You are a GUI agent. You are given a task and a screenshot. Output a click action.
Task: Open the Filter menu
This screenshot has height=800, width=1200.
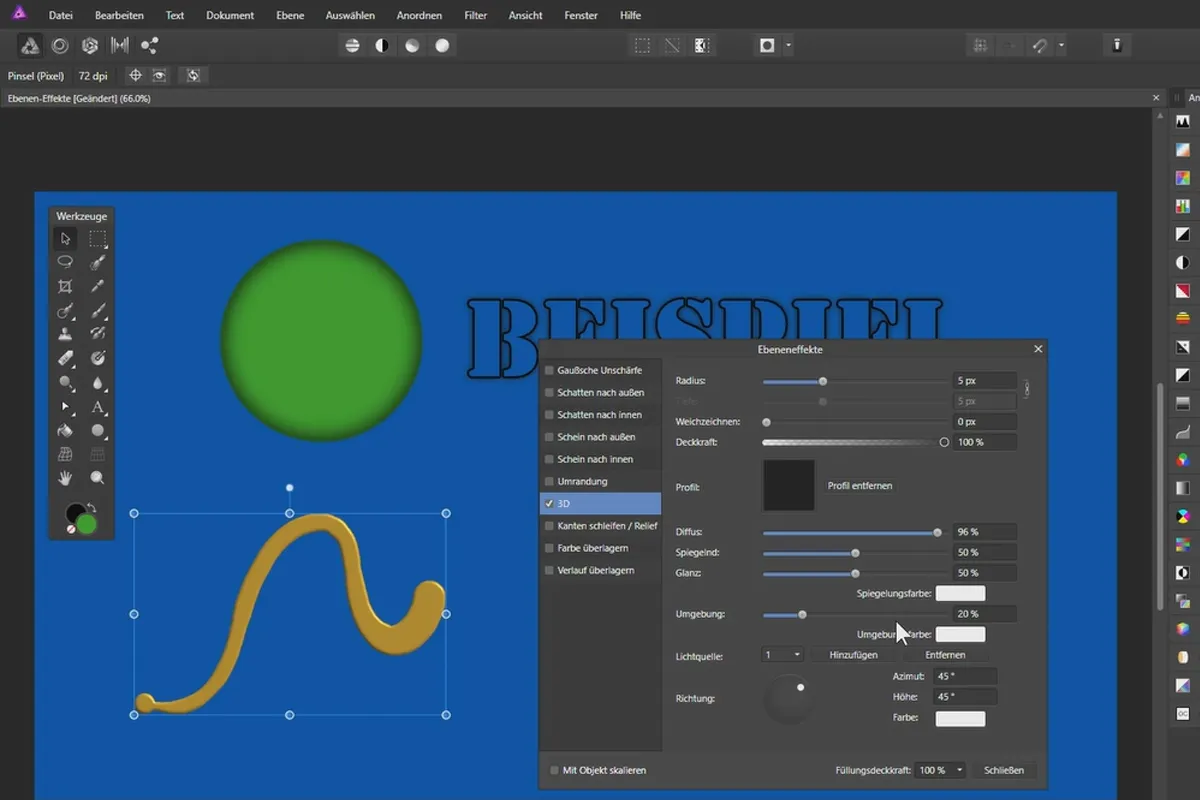pos(476,15)
